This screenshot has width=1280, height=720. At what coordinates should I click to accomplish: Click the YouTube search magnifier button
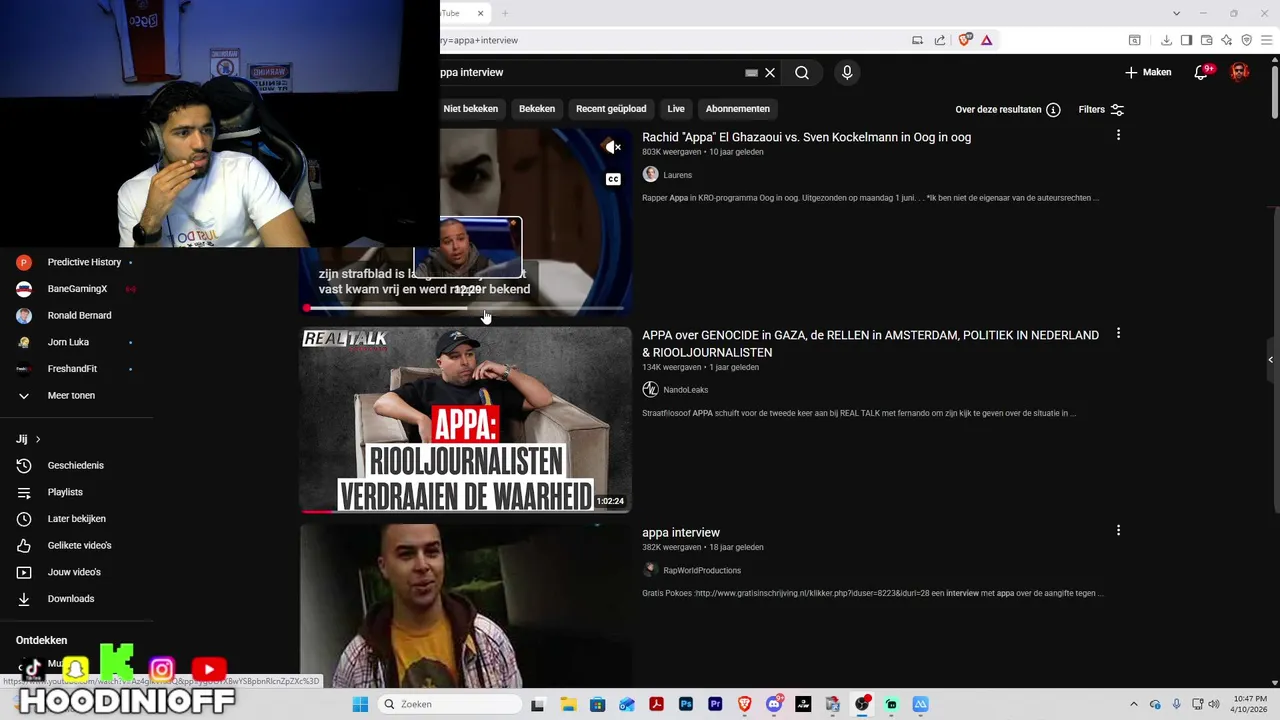click(802, 72)
